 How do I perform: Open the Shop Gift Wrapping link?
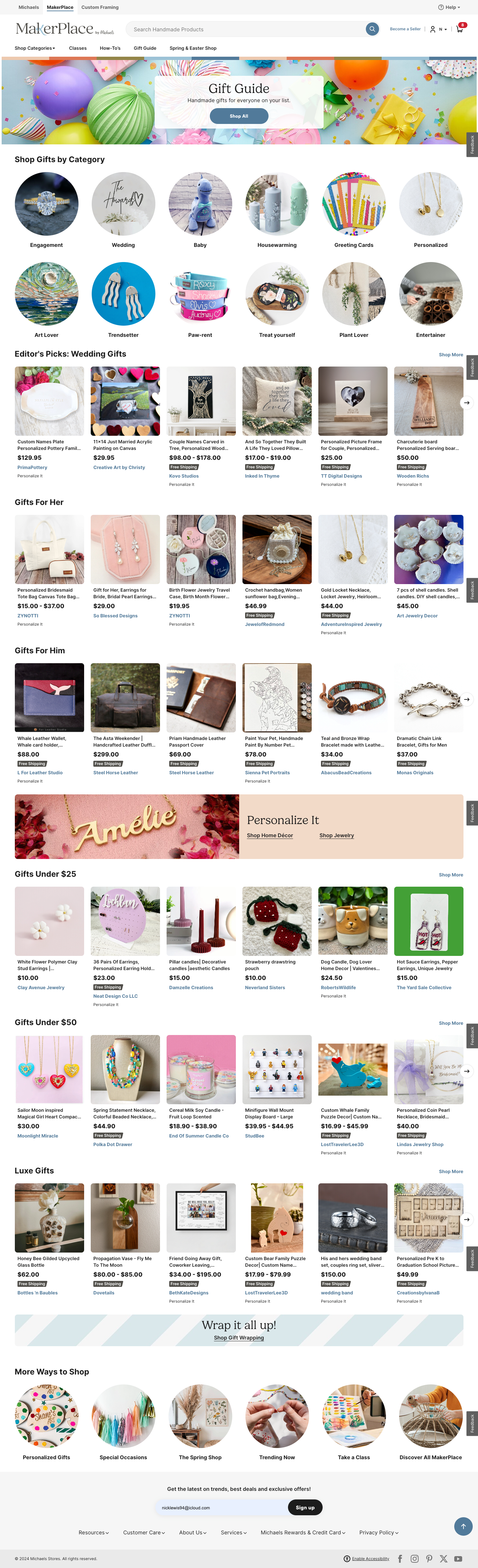point(239,1337)
